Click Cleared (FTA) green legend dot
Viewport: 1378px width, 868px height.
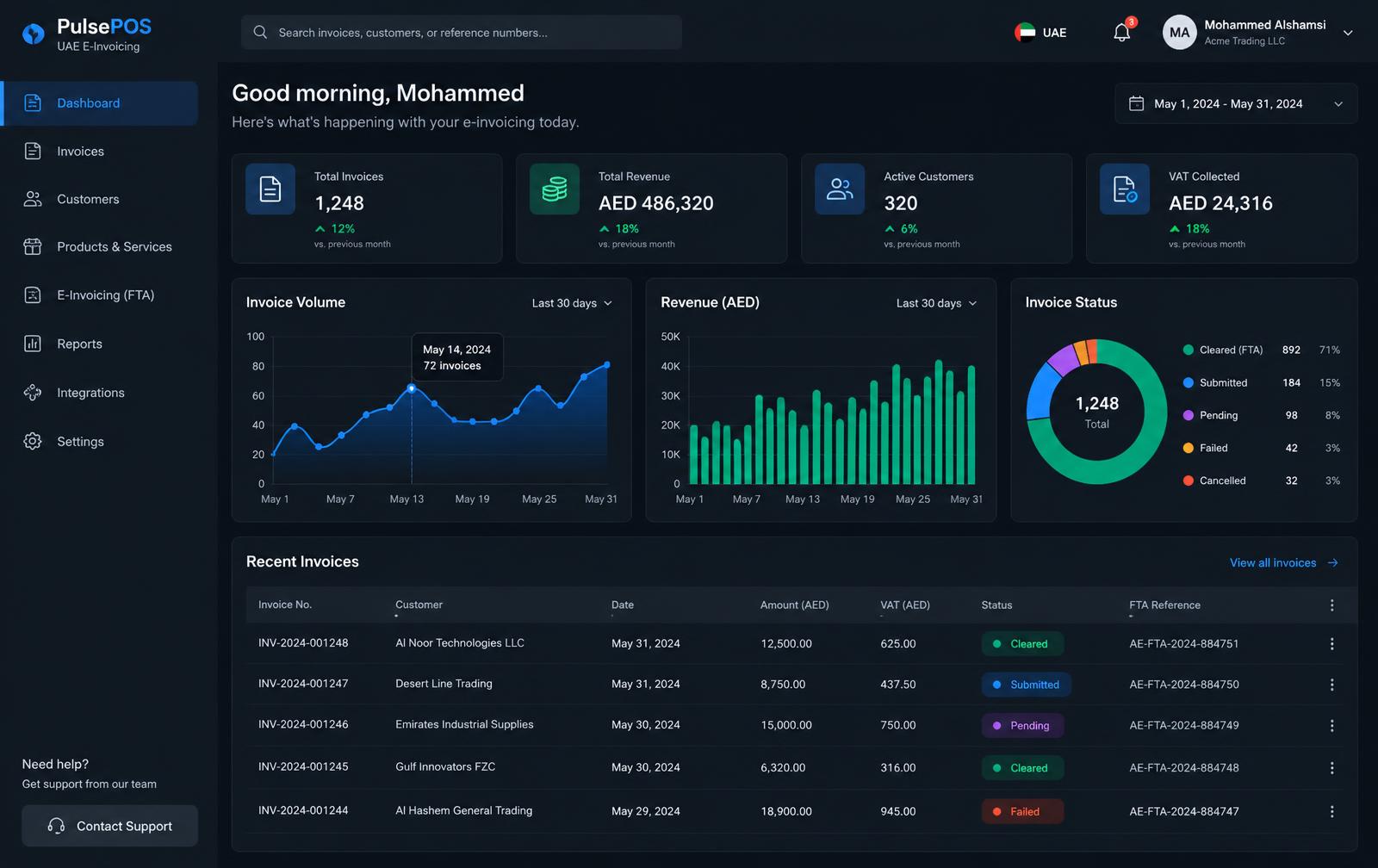point(1189,350)
